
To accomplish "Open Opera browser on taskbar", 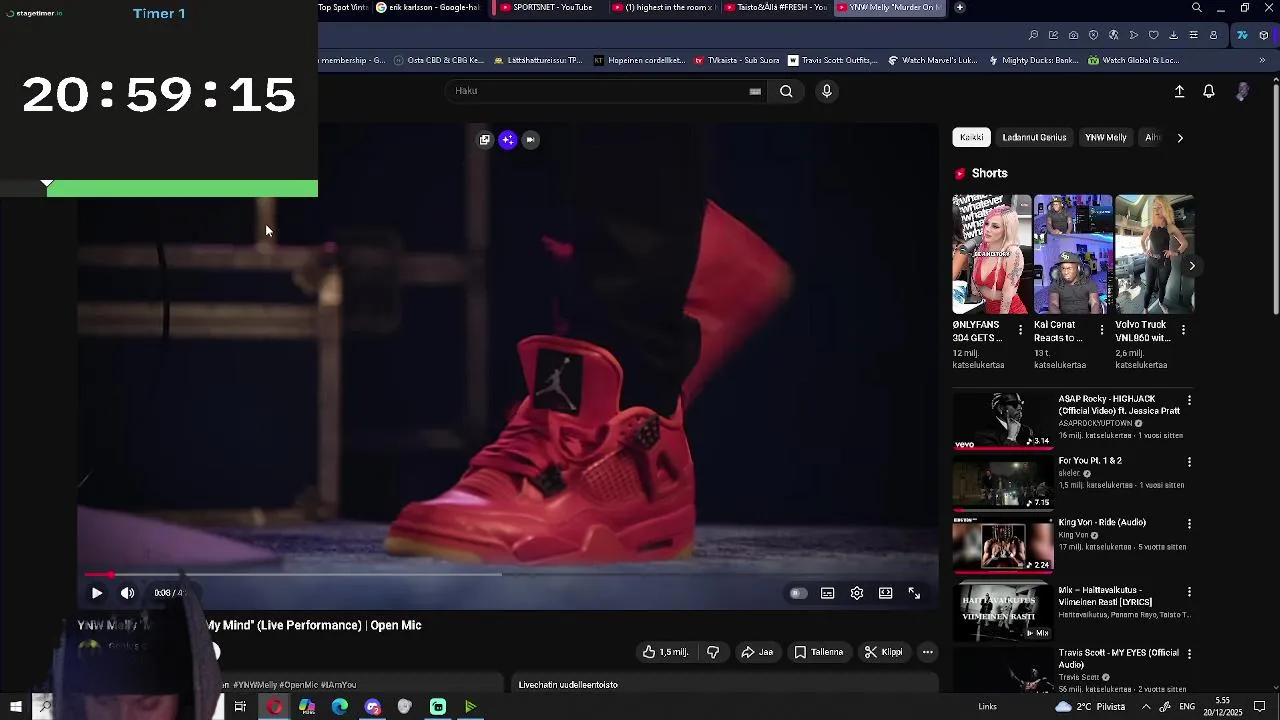I will pos(274,707).
